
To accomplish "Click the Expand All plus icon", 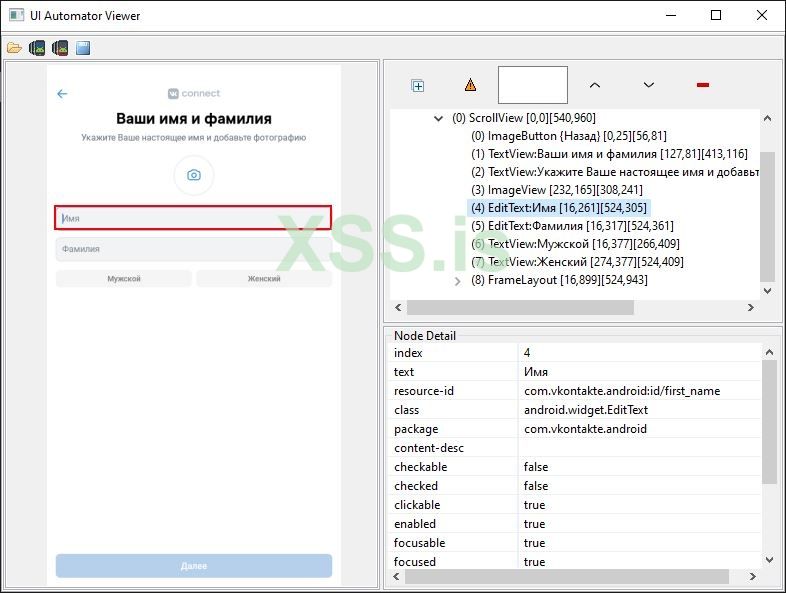I will pos(418,86).
